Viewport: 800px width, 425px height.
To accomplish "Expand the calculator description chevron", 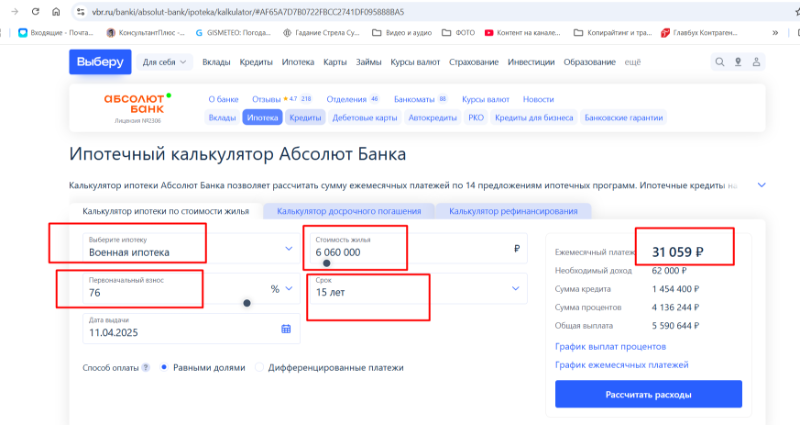I will 762,185.
